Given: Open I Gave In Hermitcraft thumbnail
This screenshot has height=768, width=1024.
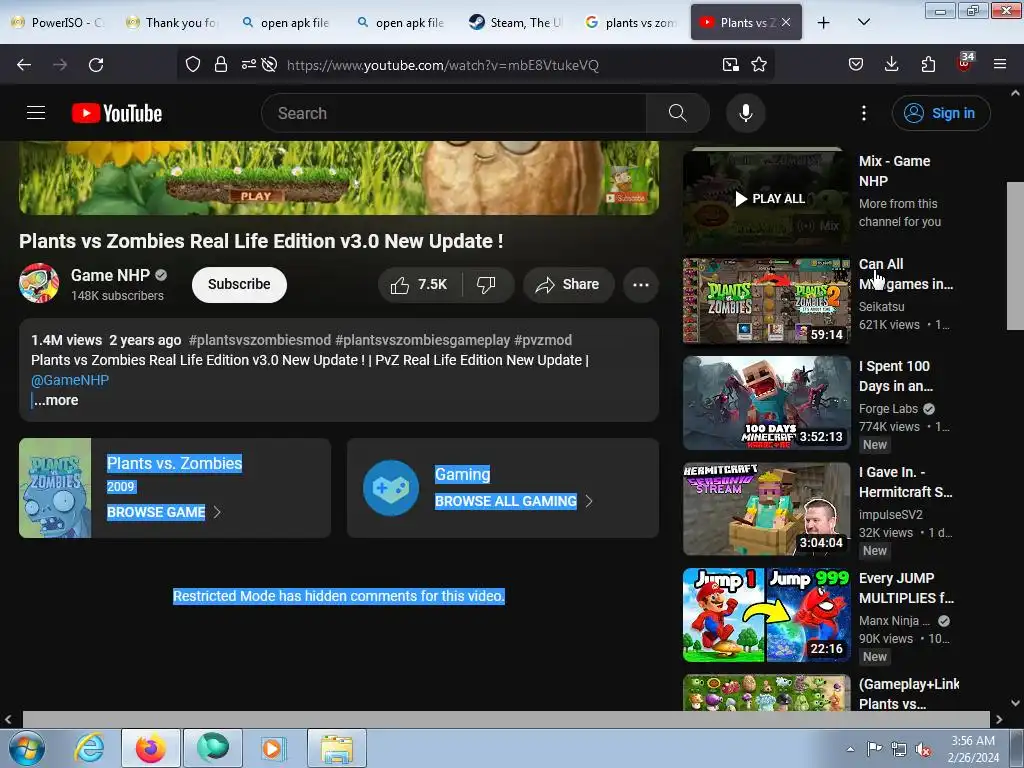Looking at the screenshot, I should point(766,509).
